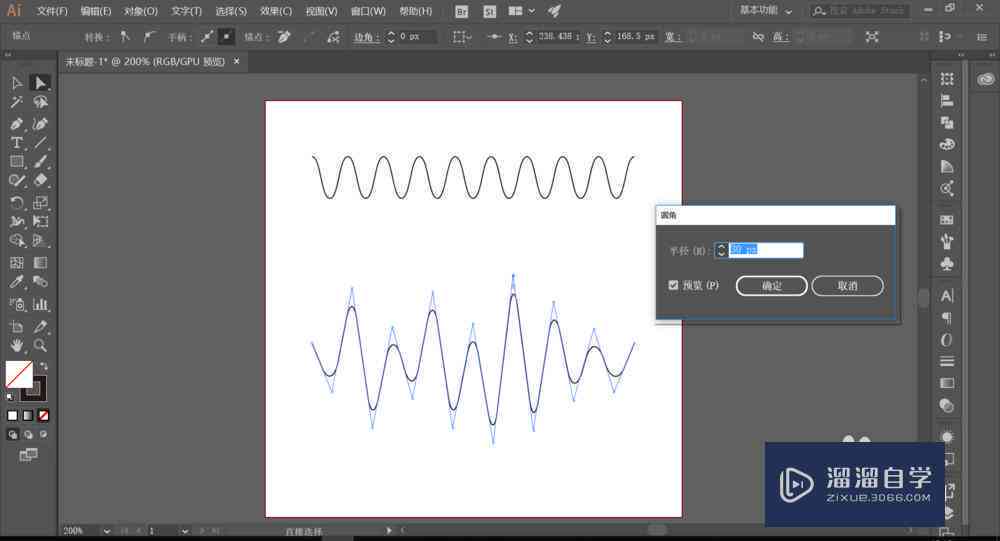Select the Blend tool
Image resolution: width=1000 pixels, height=541 pixels.
(x=40, y=282)
